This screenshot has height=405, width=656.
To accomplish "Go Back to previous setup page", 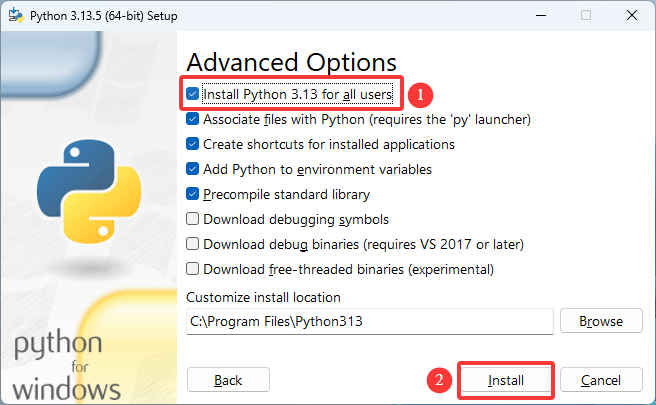I will [x=228, y=380].
